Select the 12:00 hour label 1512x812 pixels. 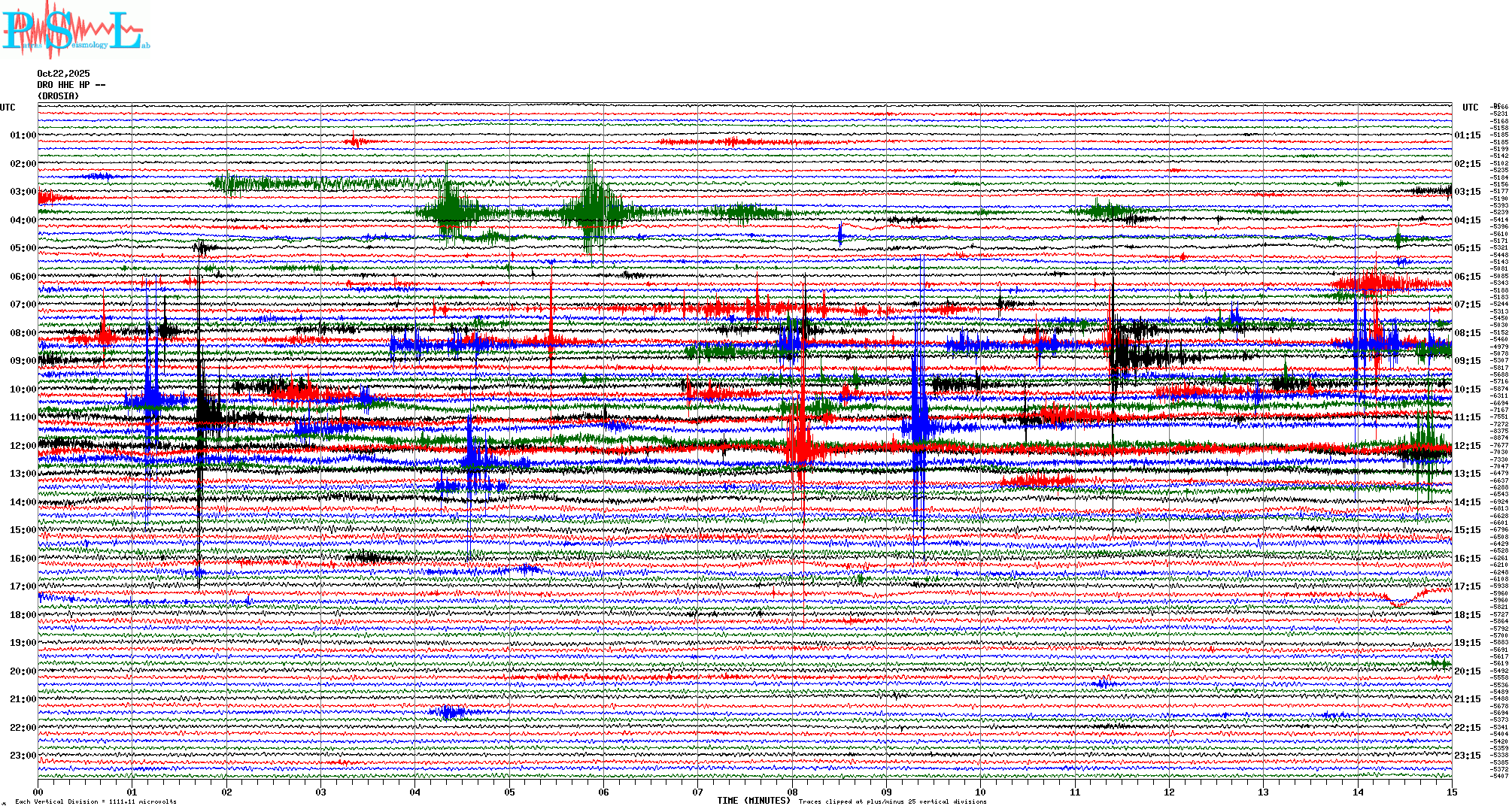(x=23, y=446)
